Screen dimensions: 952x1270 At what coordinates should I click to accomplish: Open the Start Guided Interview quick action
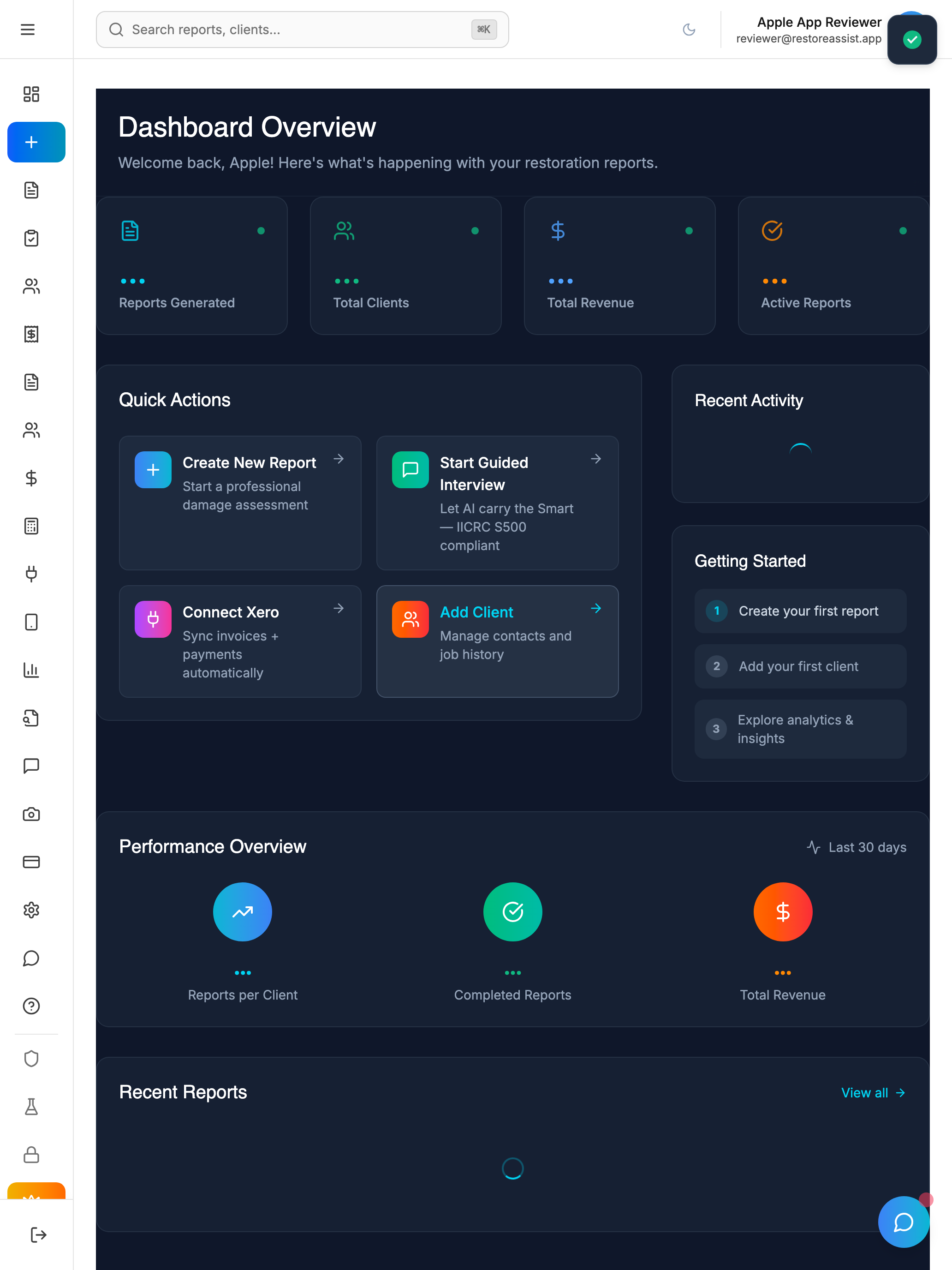pos(497,503)
